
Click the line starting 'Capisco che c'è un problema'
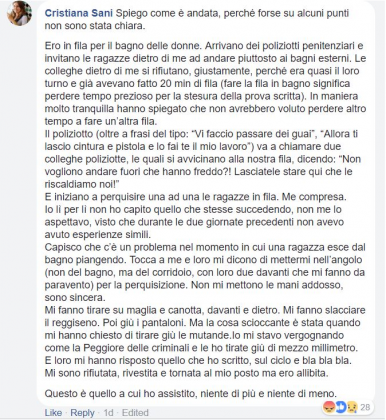pos(205,247)
